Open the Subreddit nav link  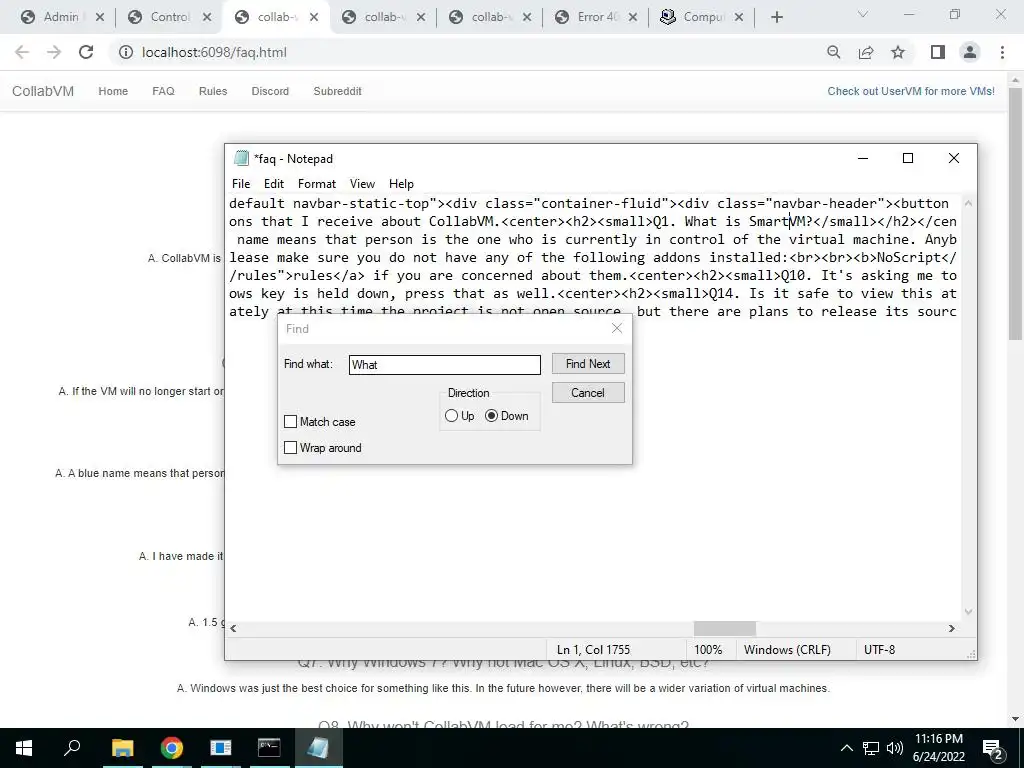coord(338,91)
